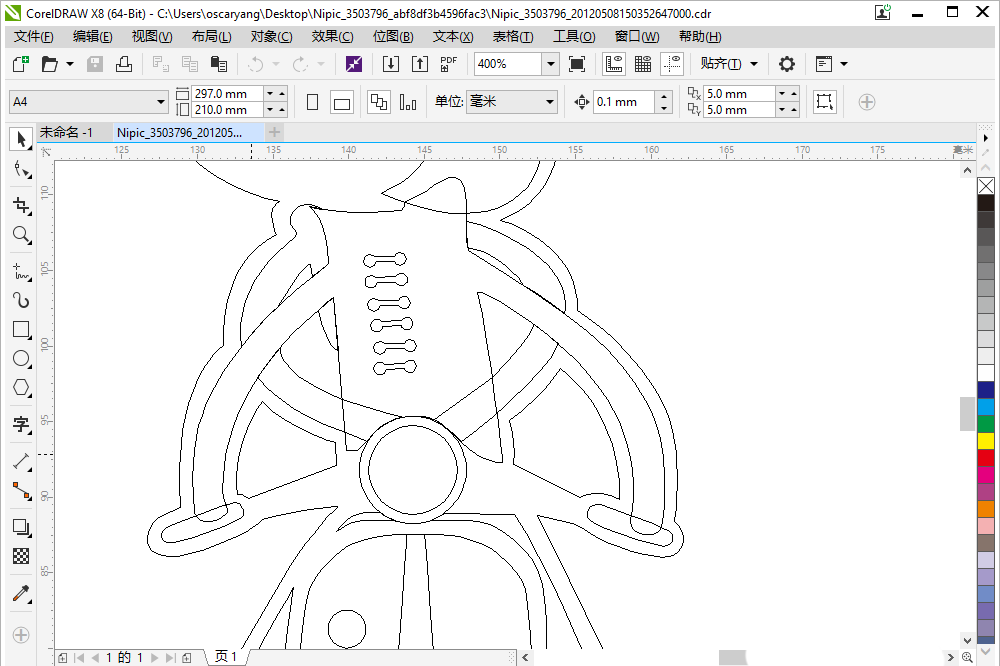This screenshot has width=1000, height=666.
Task: Toggle show rulers button
Action: [x=614, y=64]
